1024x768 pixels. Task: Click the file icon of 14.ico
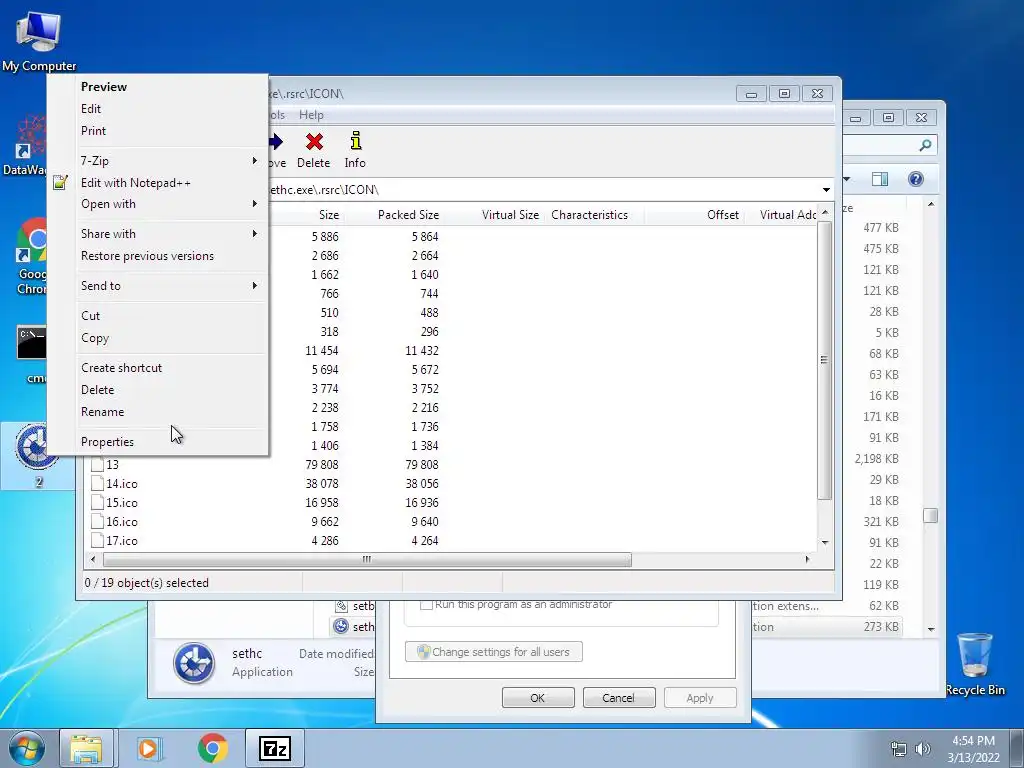(97, 484)
